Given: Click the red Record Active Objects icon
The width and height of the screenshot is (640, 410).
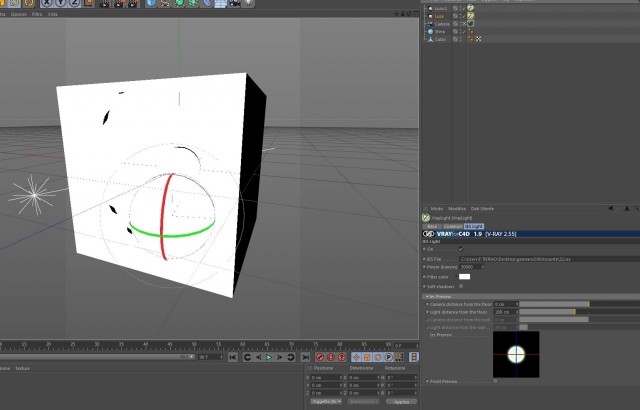Looking at the screenshot, I should (x=320, y=357).
